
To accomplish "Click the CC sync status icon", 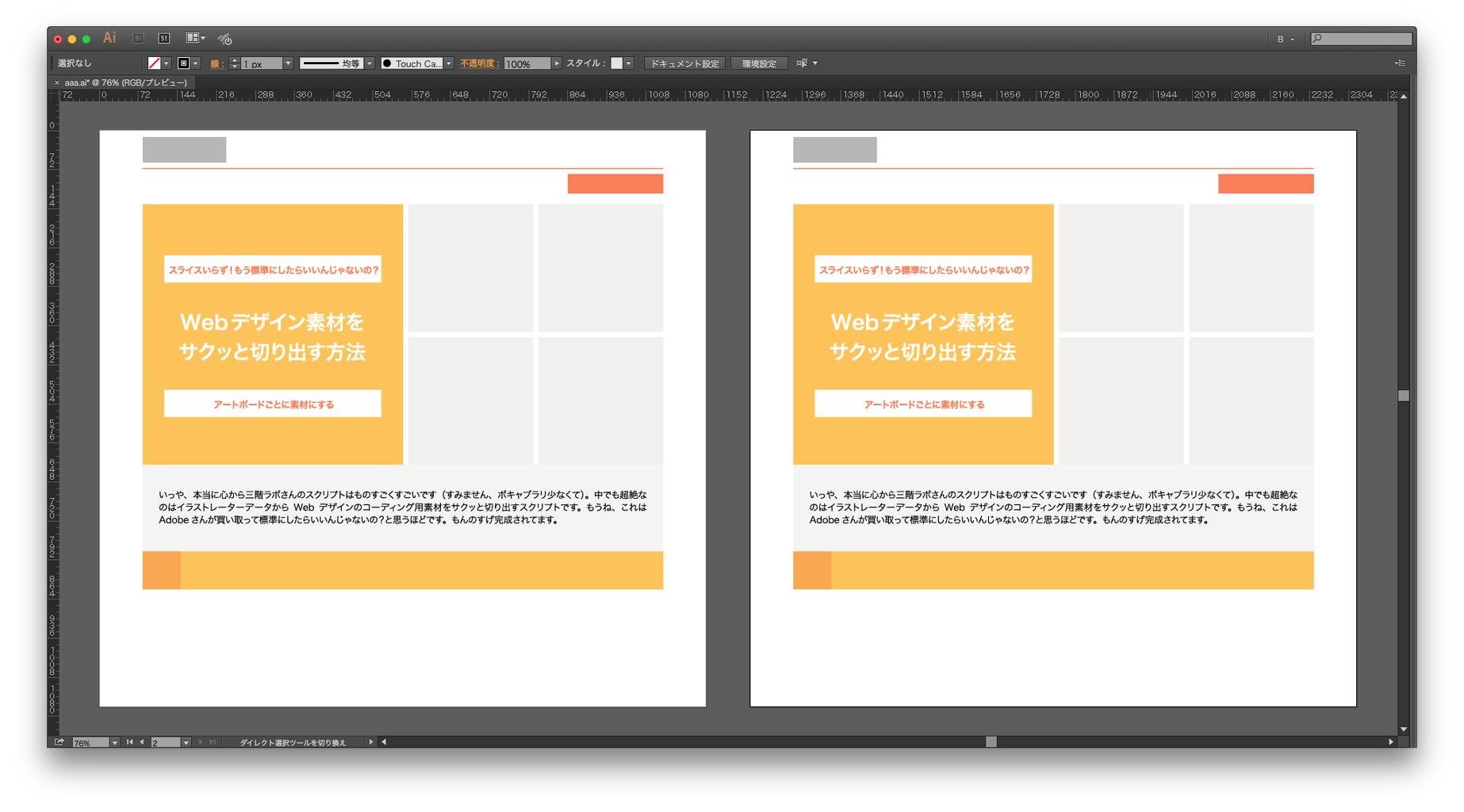I will (x=224, y=38).
